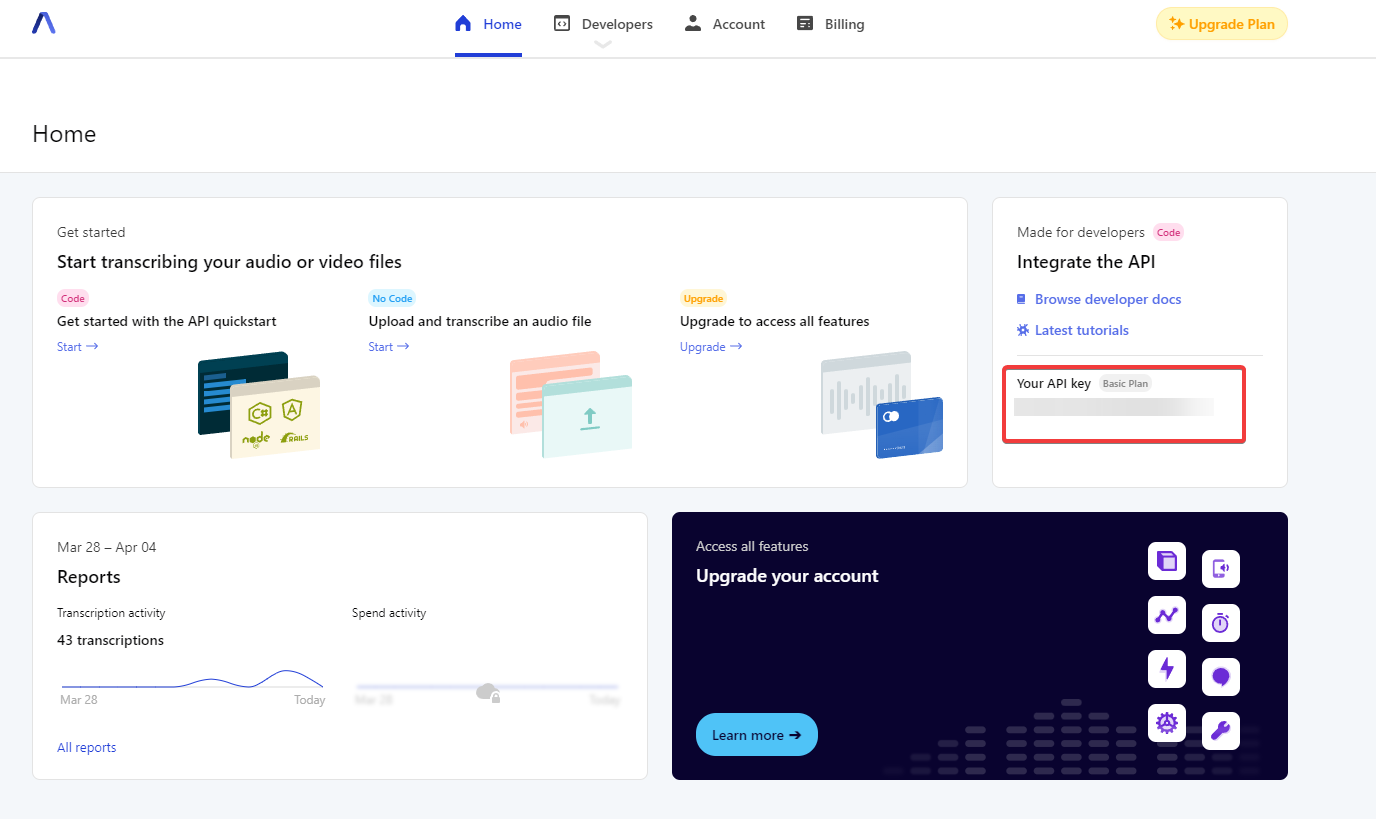Click the book icon beside developer docs
The width and height of the screenshot is (1376, 819).
[x=1021, y=299]
